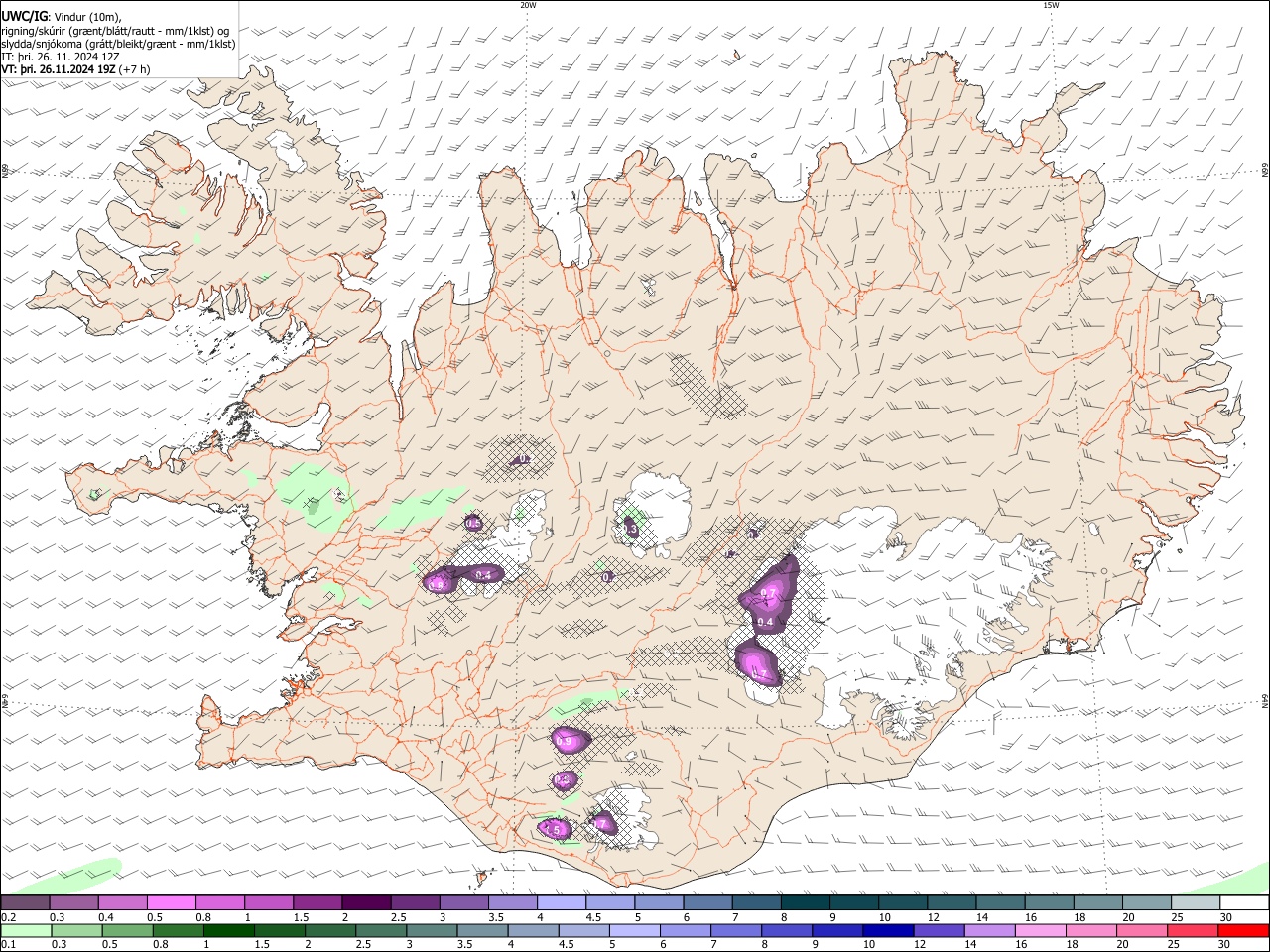Click the 0.2 label on the upper legend

(7, 917)
